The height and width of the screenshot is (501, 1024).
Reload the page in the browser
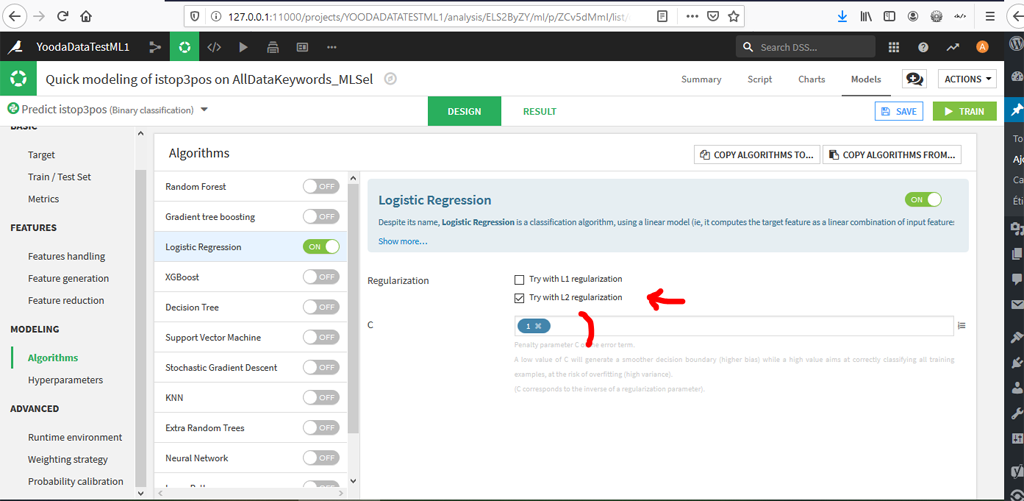click(x=63, y=16)
